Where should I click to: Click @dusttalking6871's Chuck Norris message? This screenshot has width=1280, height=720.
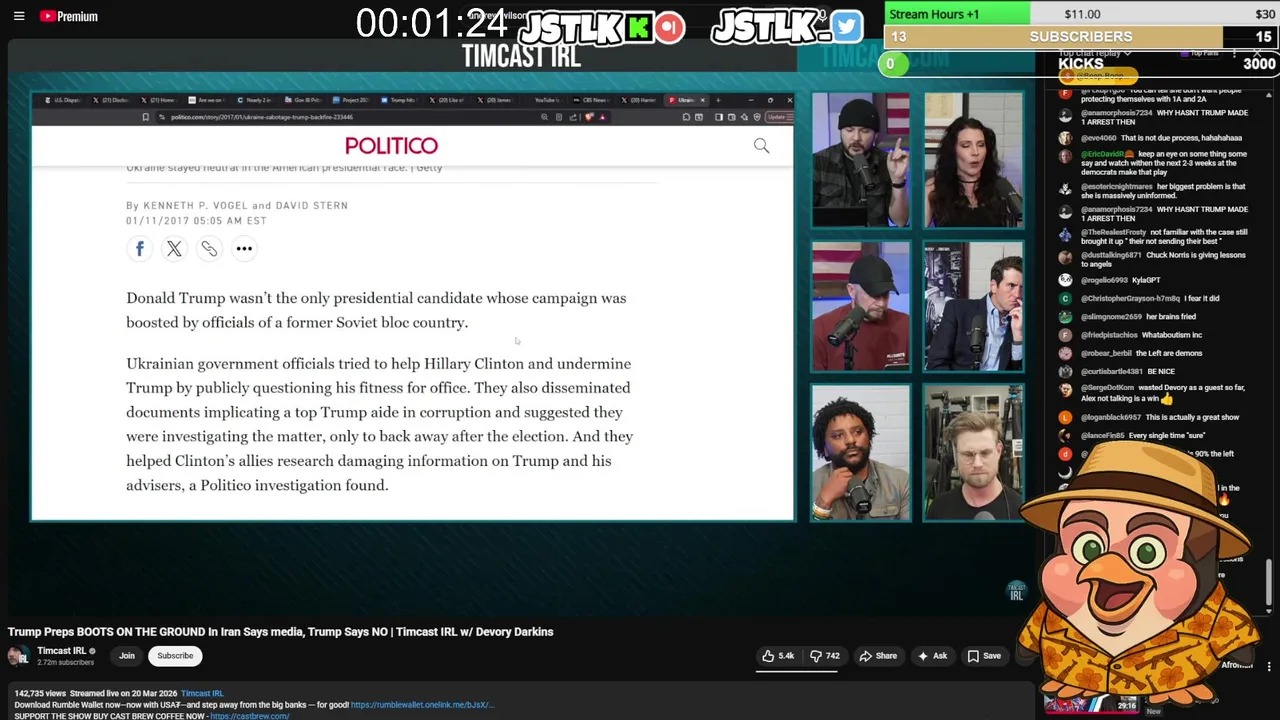(x=1163, y=260)
